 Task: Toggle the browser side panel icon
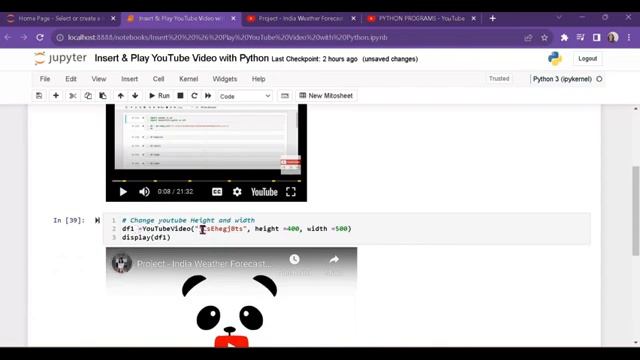596,38
